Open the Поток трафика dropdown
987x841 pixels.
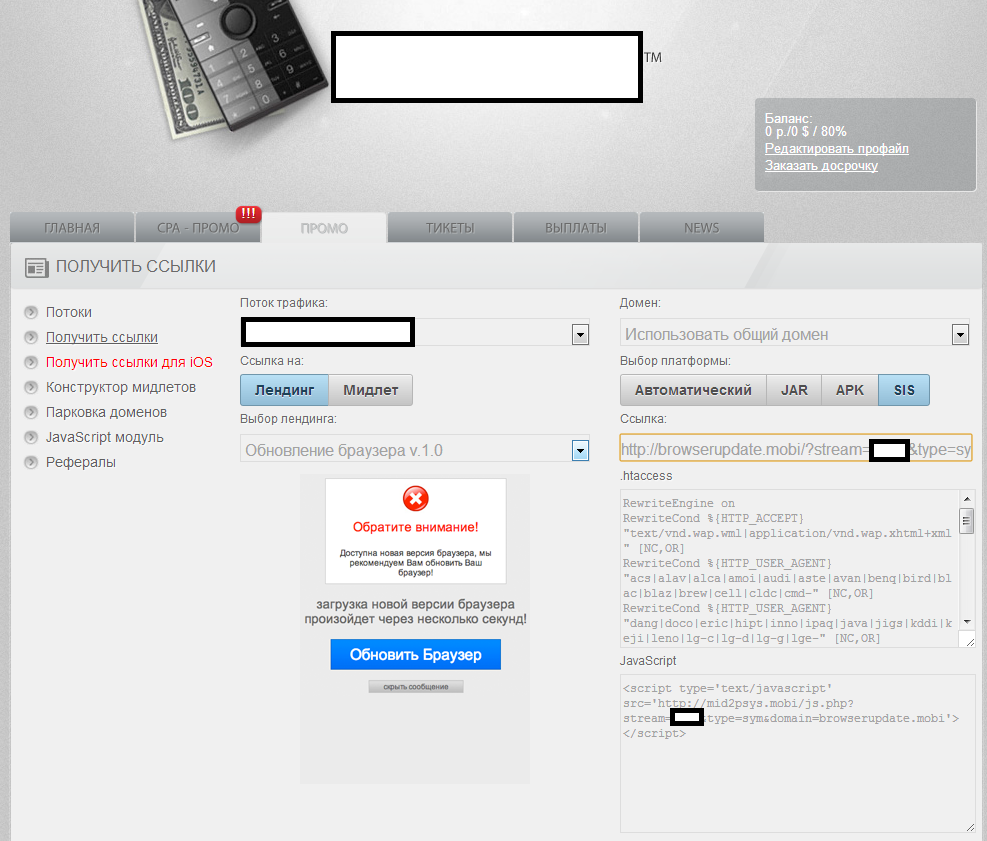tap(580, 335)
